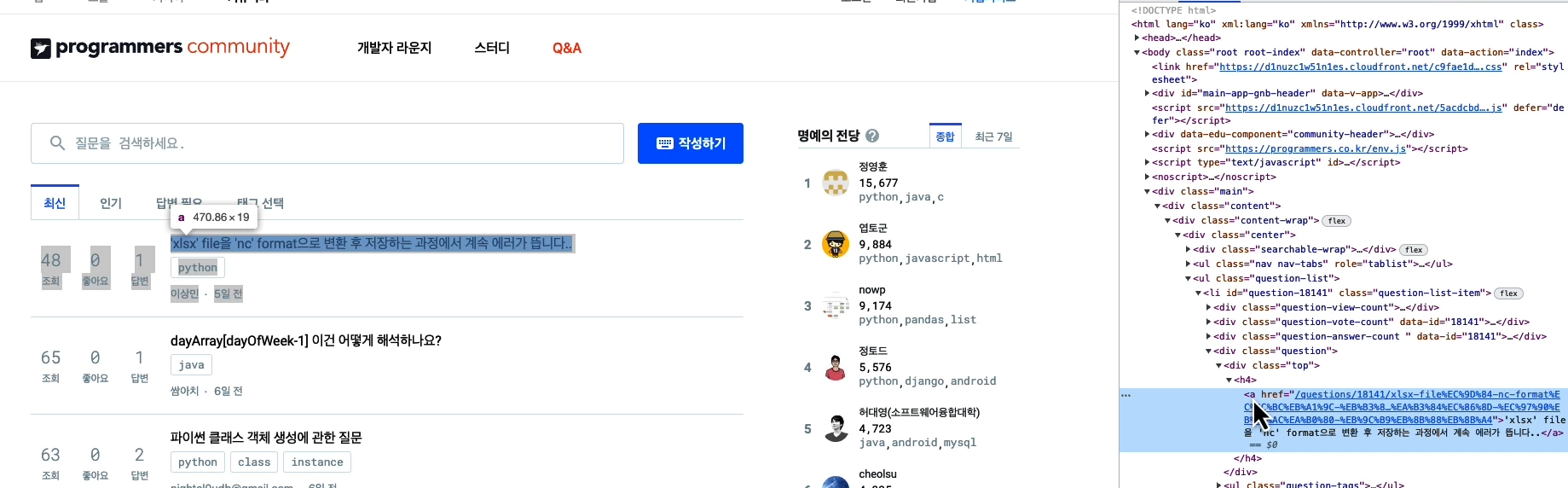
Task: Switch to the 인기 tab
Action: (x=111, y=203)
